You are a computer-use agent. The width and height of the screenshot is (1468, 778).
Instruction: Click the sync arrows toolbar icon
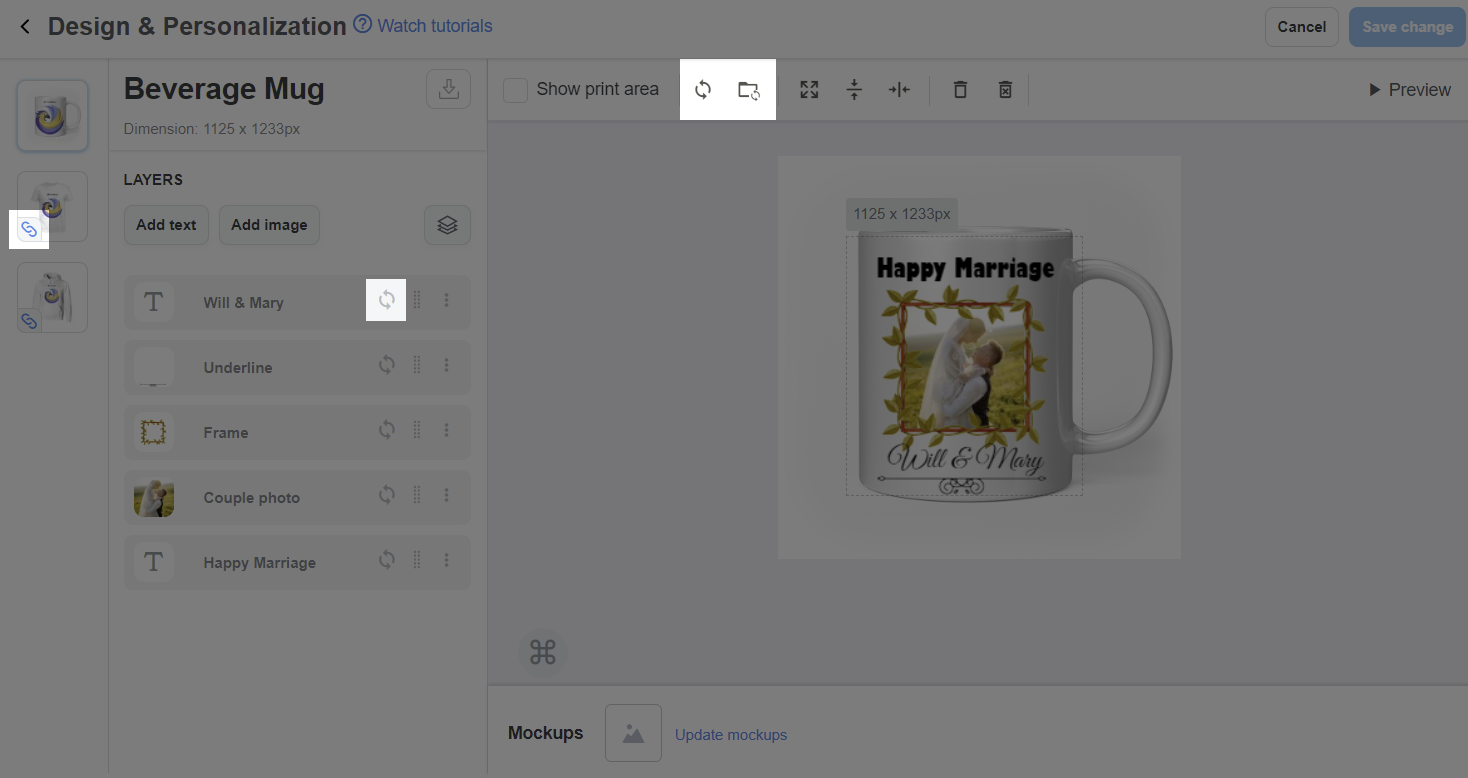pyautogui.click(x=703, y=90)
